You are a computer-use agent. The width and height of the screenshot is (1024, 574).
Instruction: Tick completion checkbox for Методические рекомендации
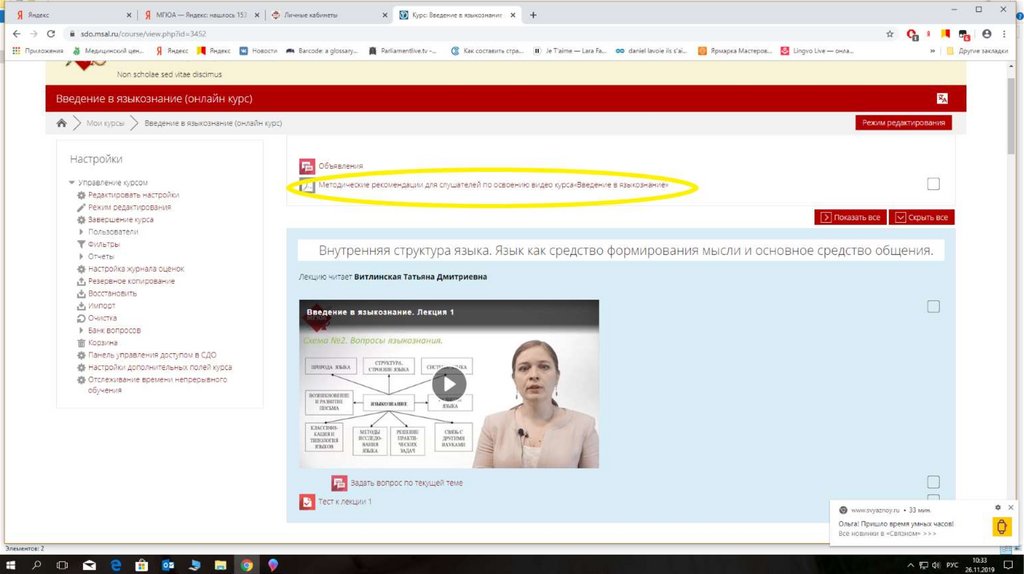click(933, 184)
